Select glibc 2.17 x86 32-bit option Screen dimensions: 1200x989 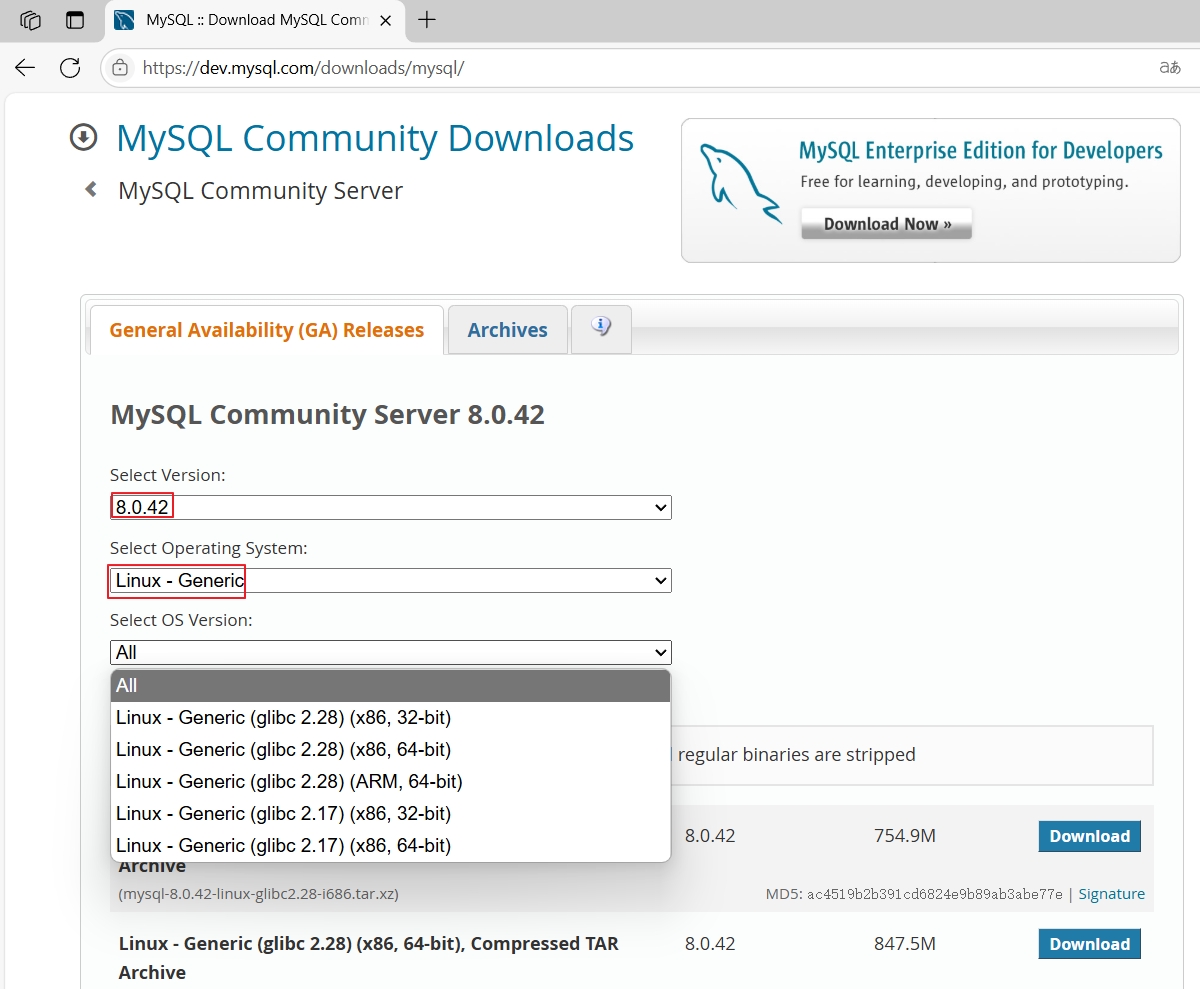390,814
